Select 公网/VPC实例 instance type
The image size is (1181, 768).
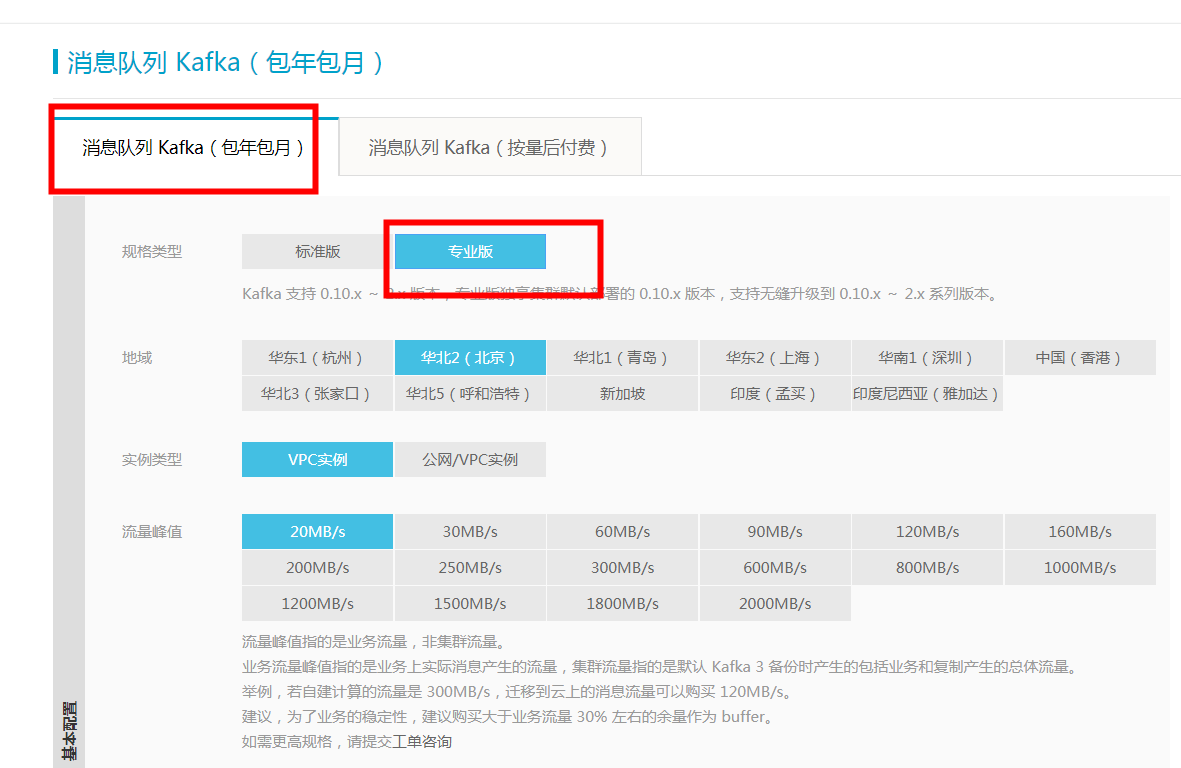(x=470, y=459)
